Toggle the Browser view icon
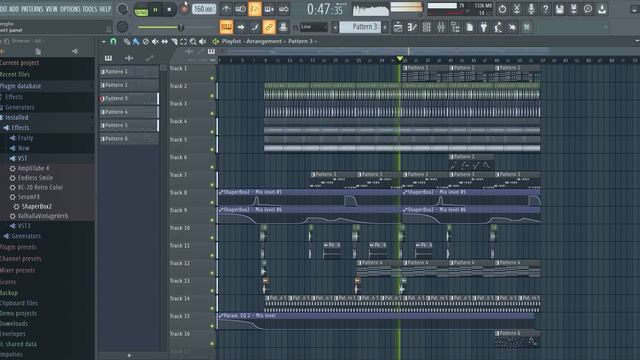The image size is (640, 360). click(455, 27)
